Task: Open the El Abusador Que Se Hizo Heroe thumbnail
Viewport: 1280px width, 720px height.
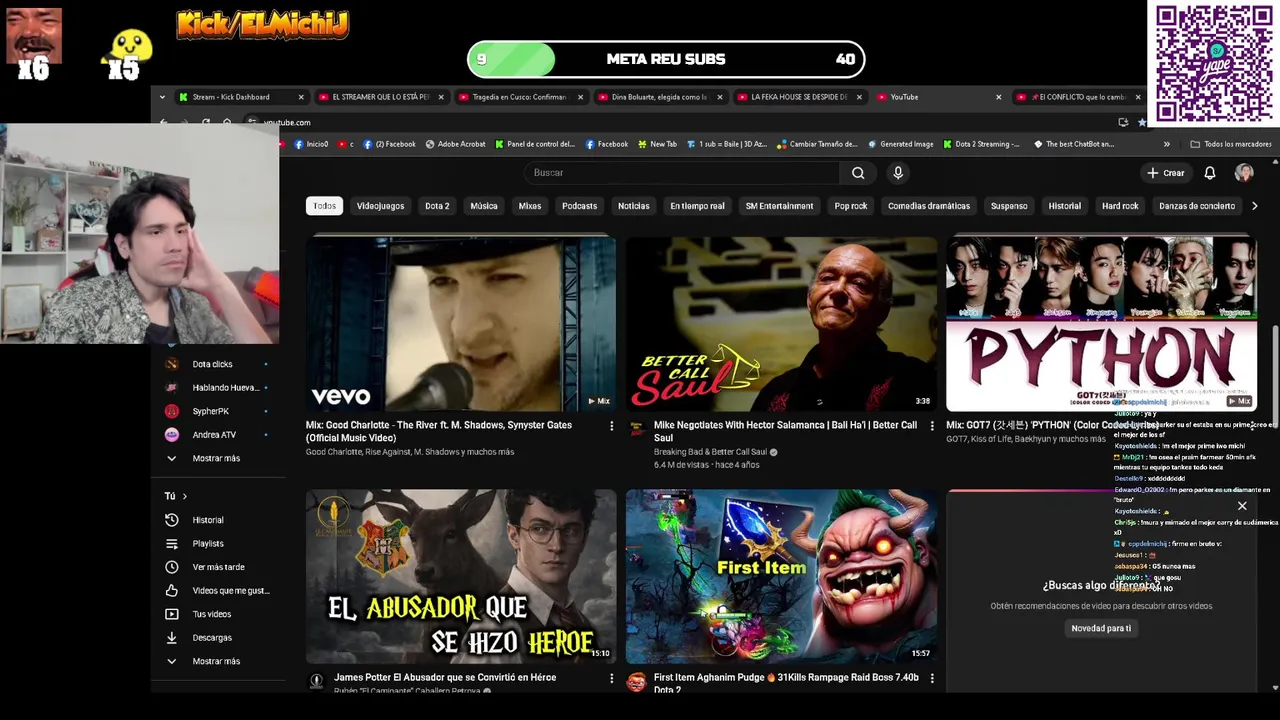Action: click(x=461, y=576)
